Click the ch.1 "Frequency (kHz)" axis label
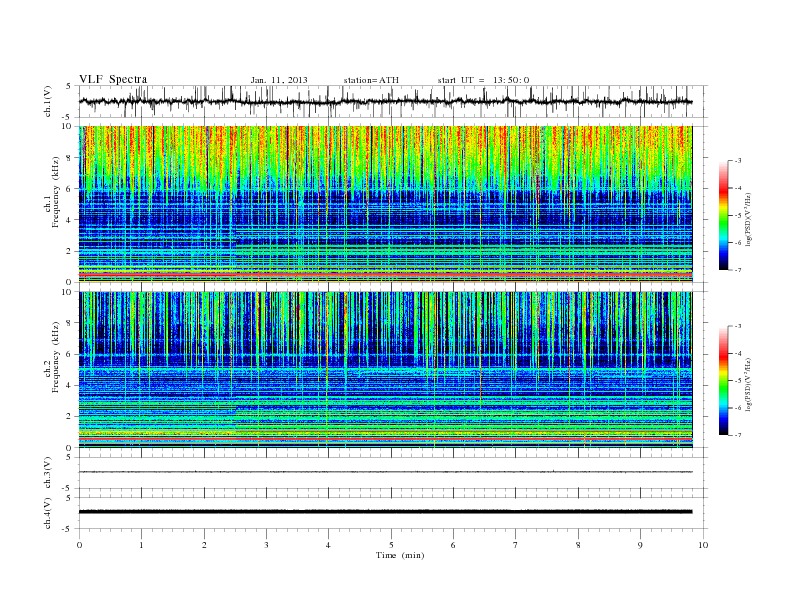Screen dimensions: 792x612 coord(56,192)
